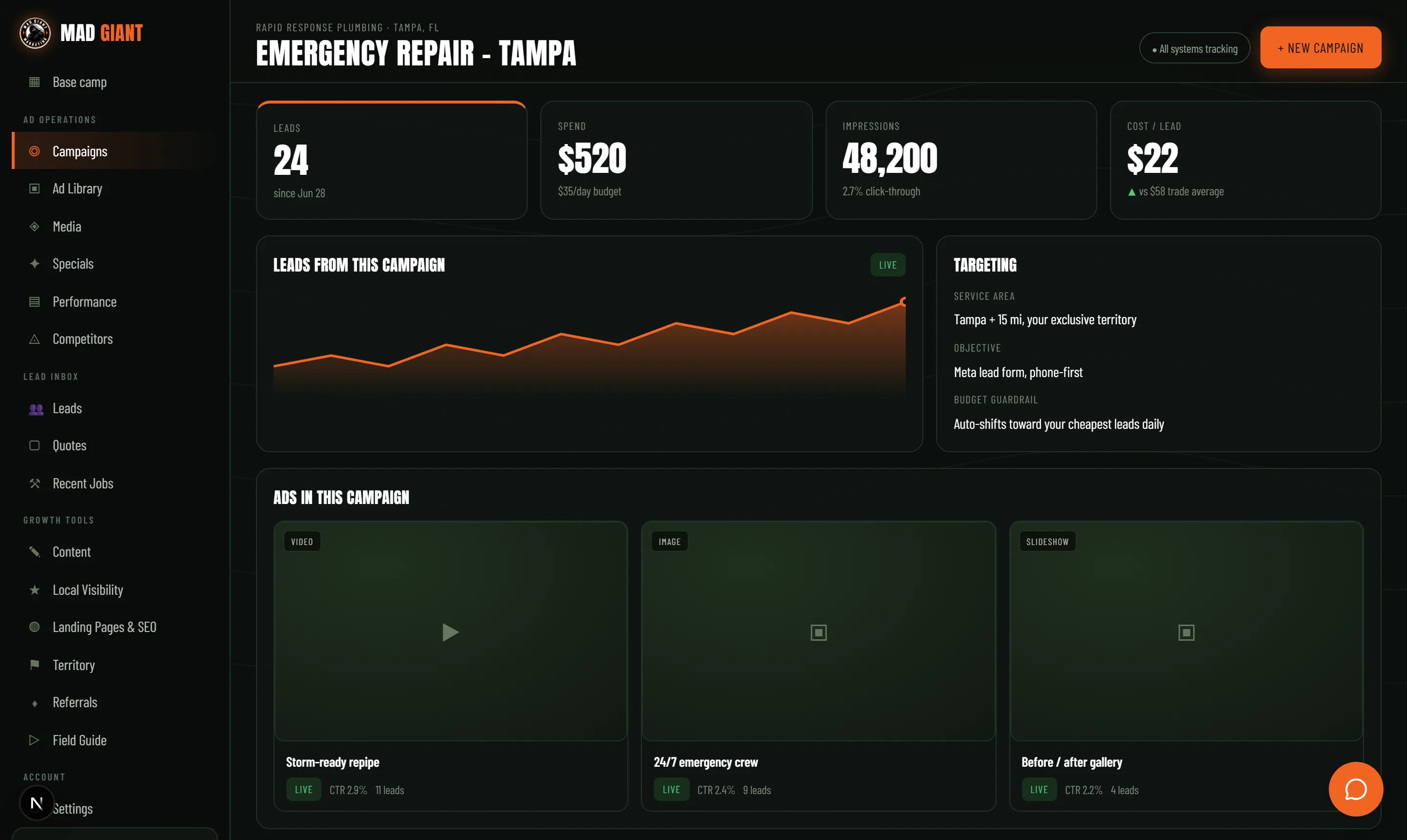Click the Referrals small diamond icon
The height and width of the screenshot is (840, 1407).
point(35,703)
